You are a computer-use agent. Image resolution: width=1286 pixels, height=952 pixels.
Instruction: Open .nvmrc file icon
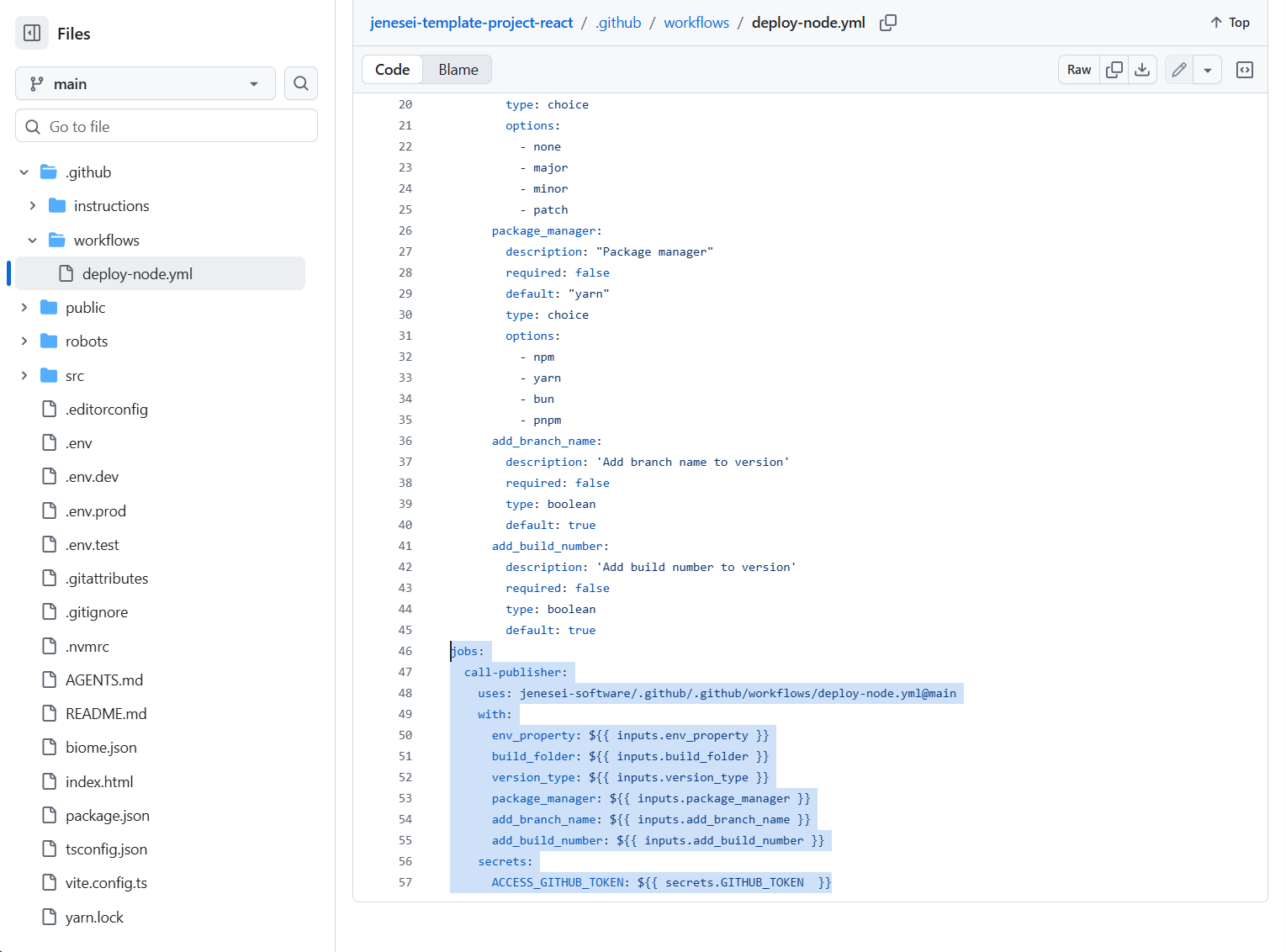[x=50, y=647]
